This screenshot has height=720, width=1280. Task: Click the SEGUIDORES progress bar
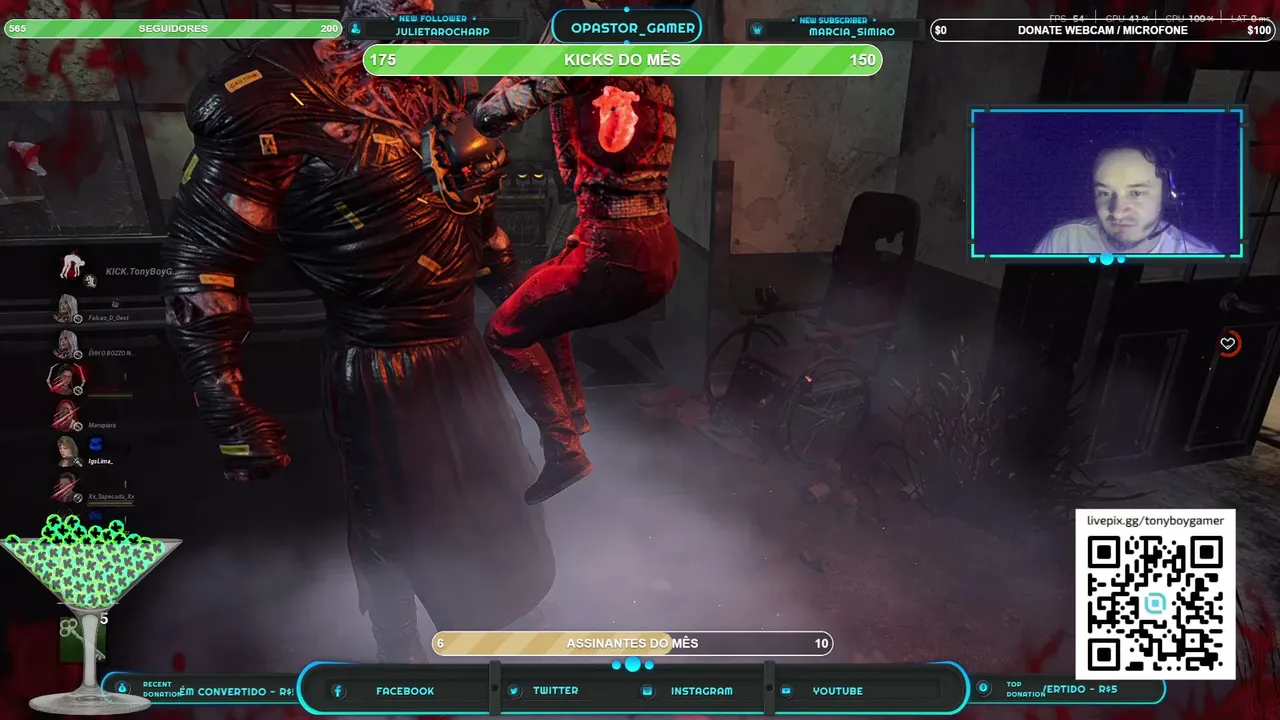click(173, 29)
